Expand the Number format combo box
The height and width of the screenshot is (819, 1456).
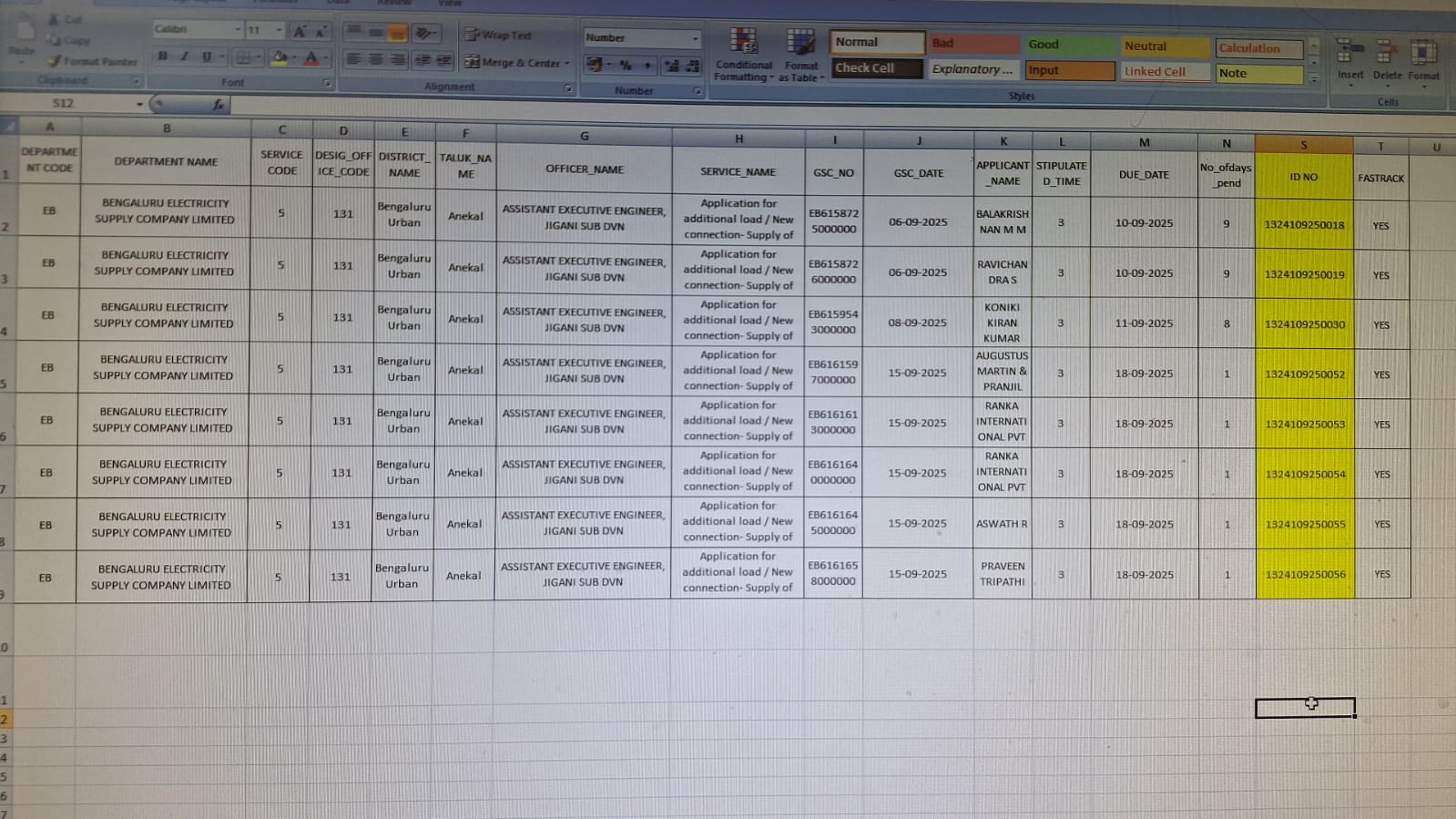(x=695, y=38)
